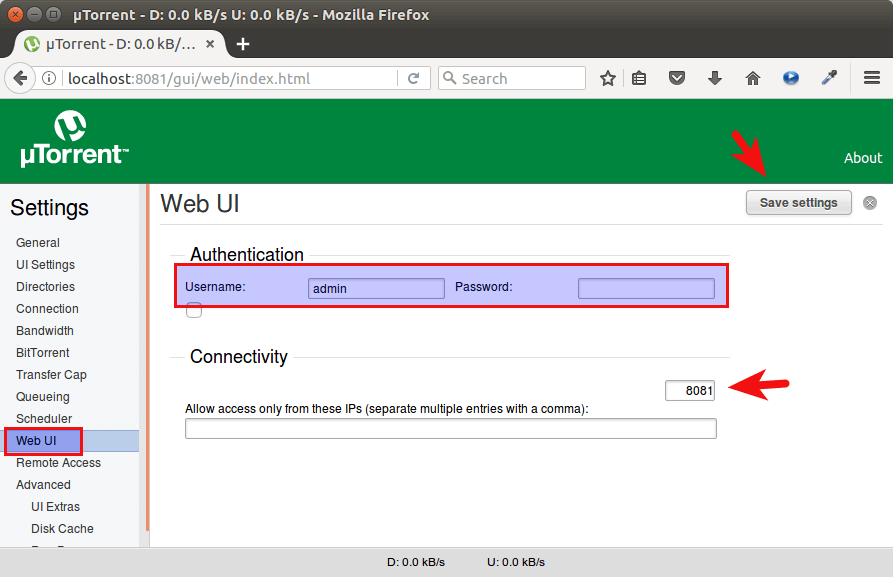Open a new tab with the plus button
Image resolution: width=893 pixels, height=577 pixels.
click(x=243, y=44)
